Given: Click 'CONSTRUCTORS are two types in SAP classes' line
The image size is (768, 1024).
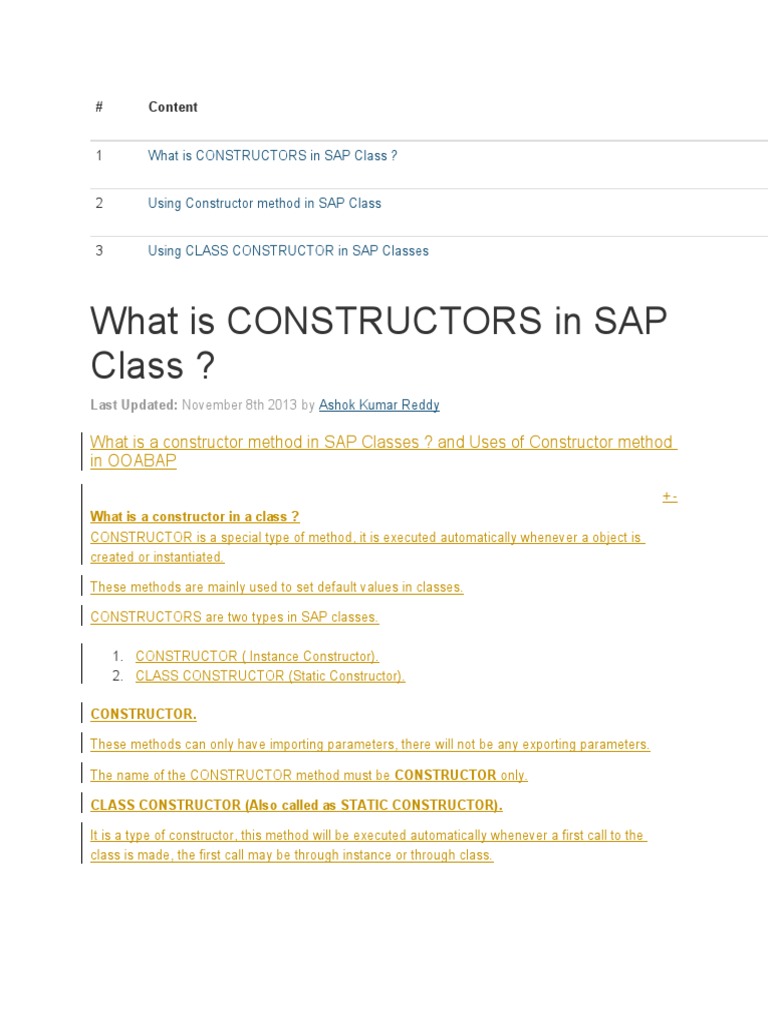Looking at the screenshot, I should (x=234, y=617).
